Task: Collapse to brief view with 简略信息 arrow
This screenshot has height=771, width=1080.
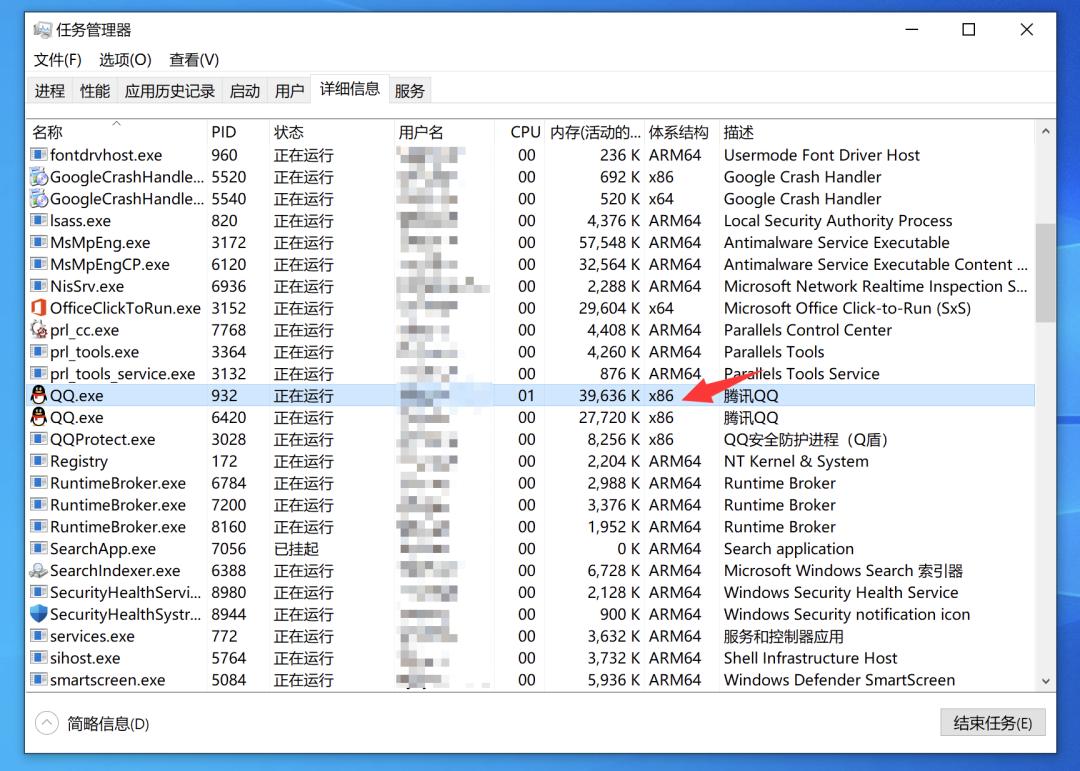Action: click(x=47, y=723)
